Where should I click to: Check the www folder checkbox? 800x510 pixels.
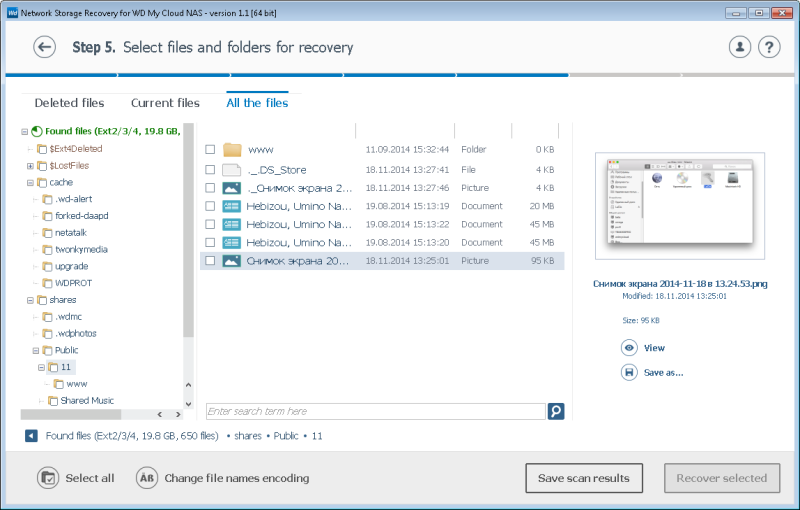[x=210, y=149]
